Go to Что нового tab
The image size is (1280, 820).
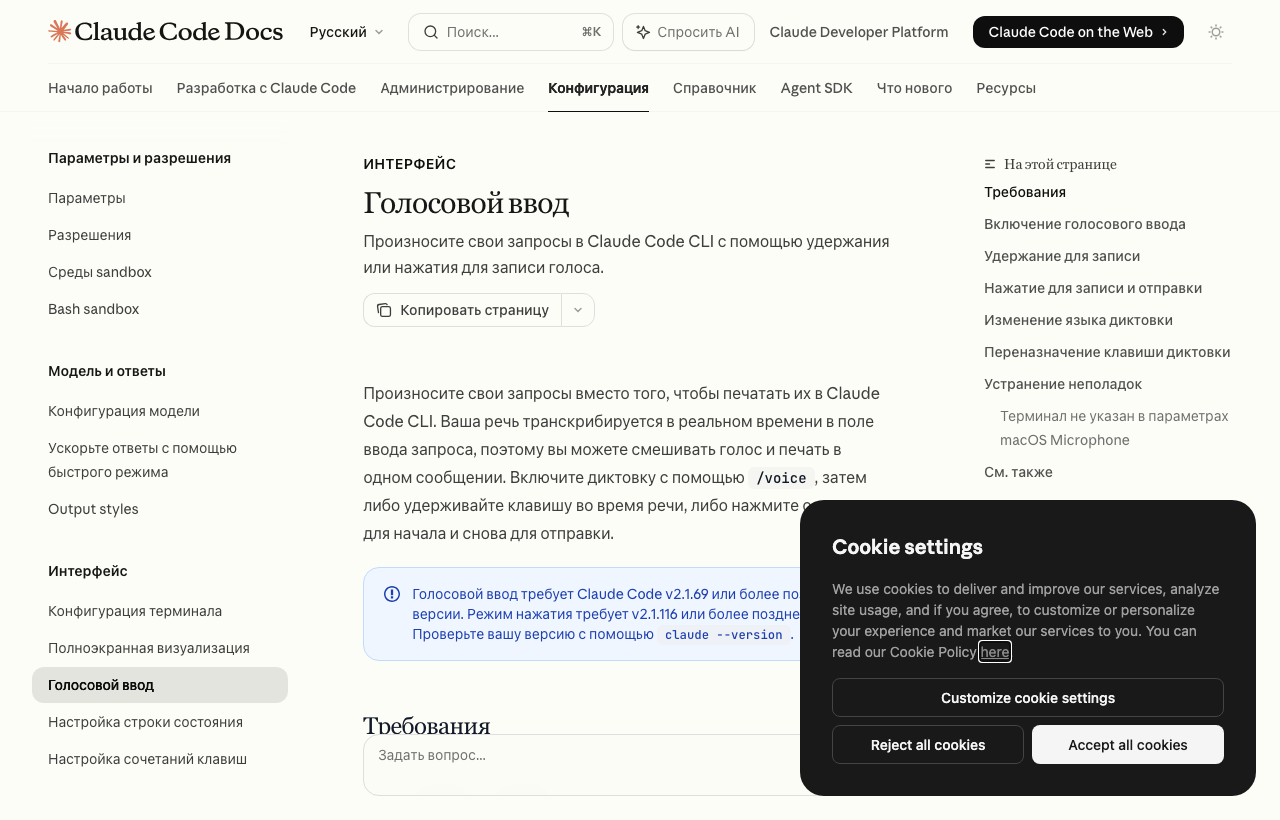click(x=914, y=88)
